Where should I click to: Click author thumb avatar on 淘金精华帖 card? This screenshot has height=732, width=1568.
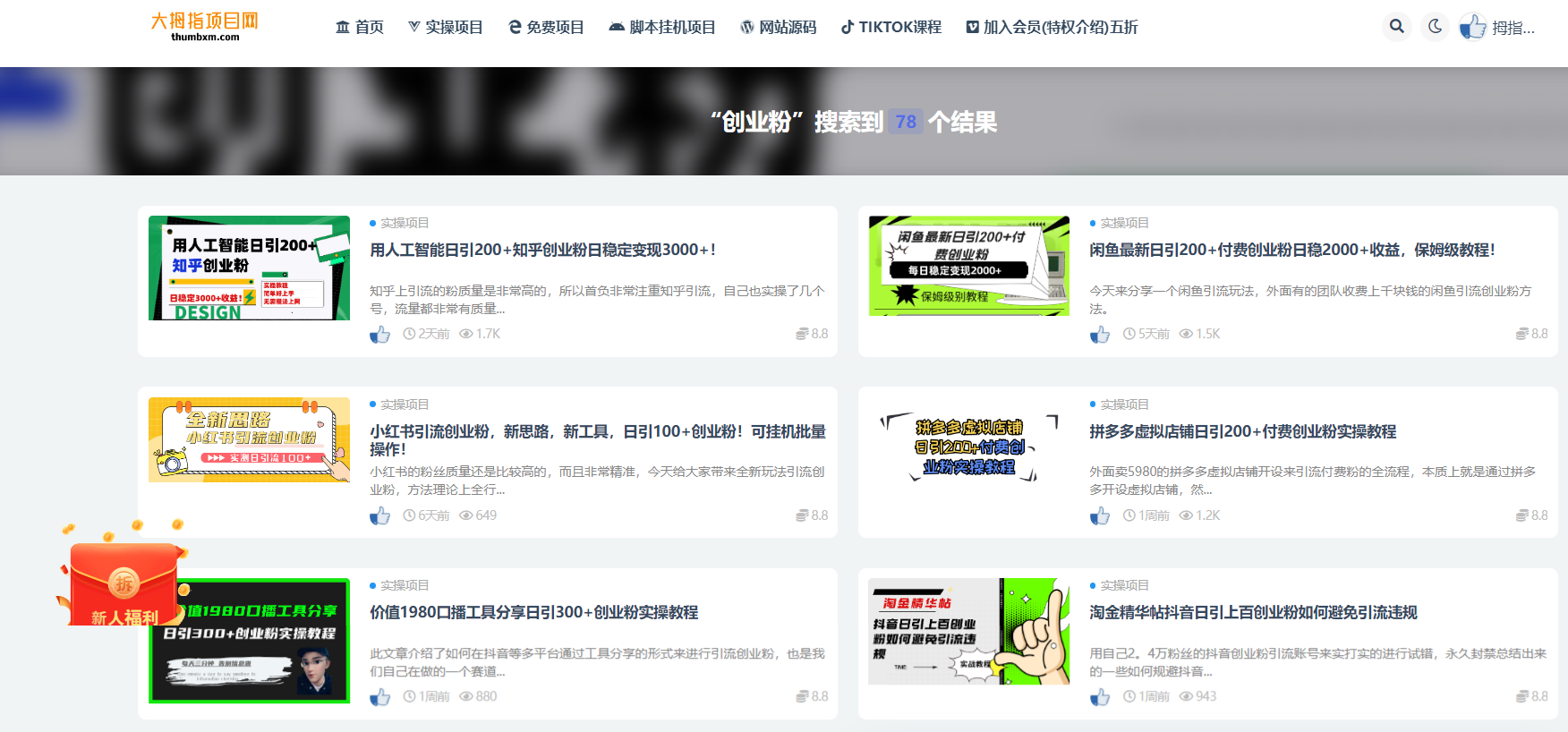(x=1100, y=696)
